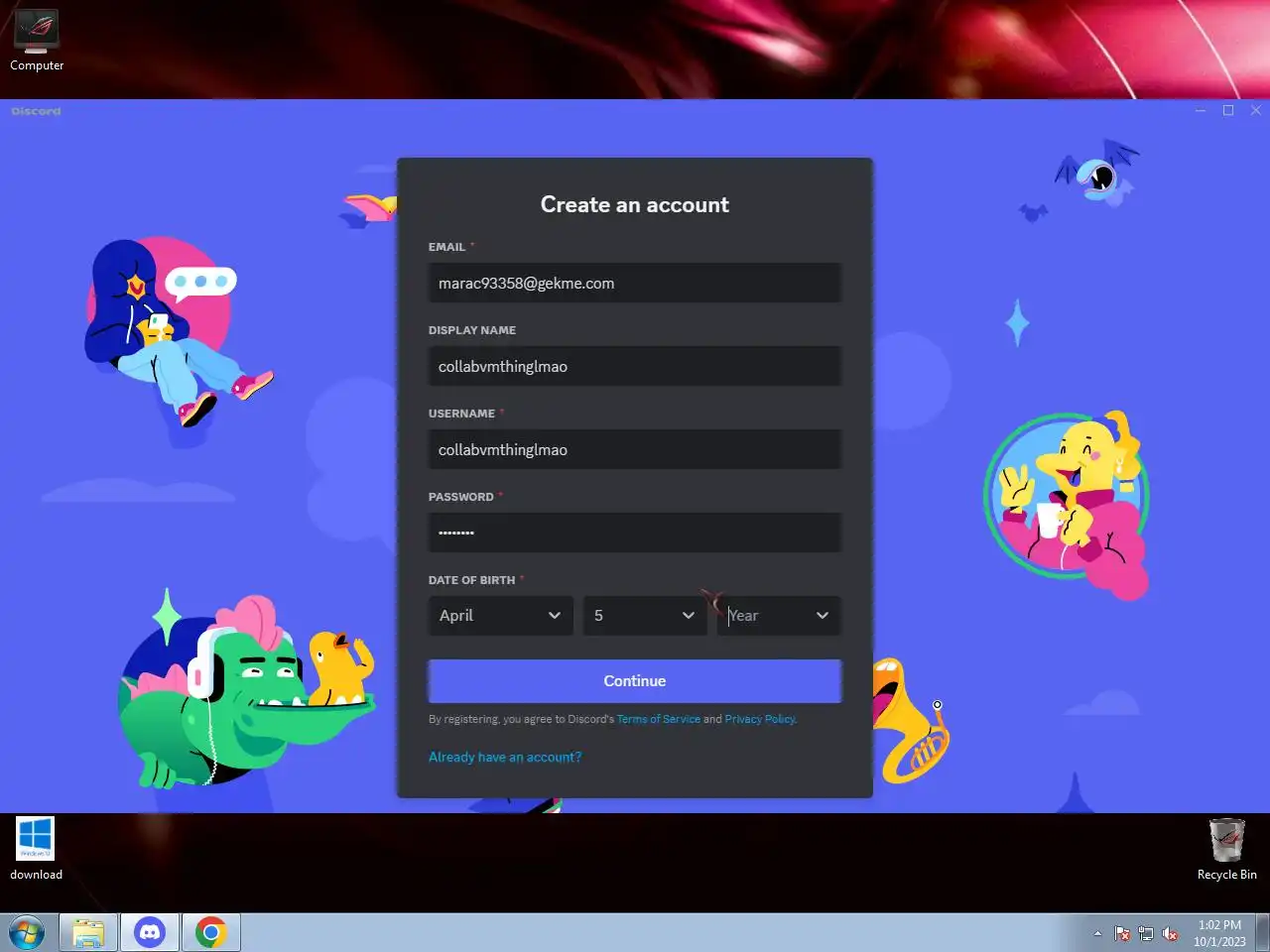The height and width of the screenshot is (952, 1270).
Task: Focus the Password field
Action: tap(635, 533)
